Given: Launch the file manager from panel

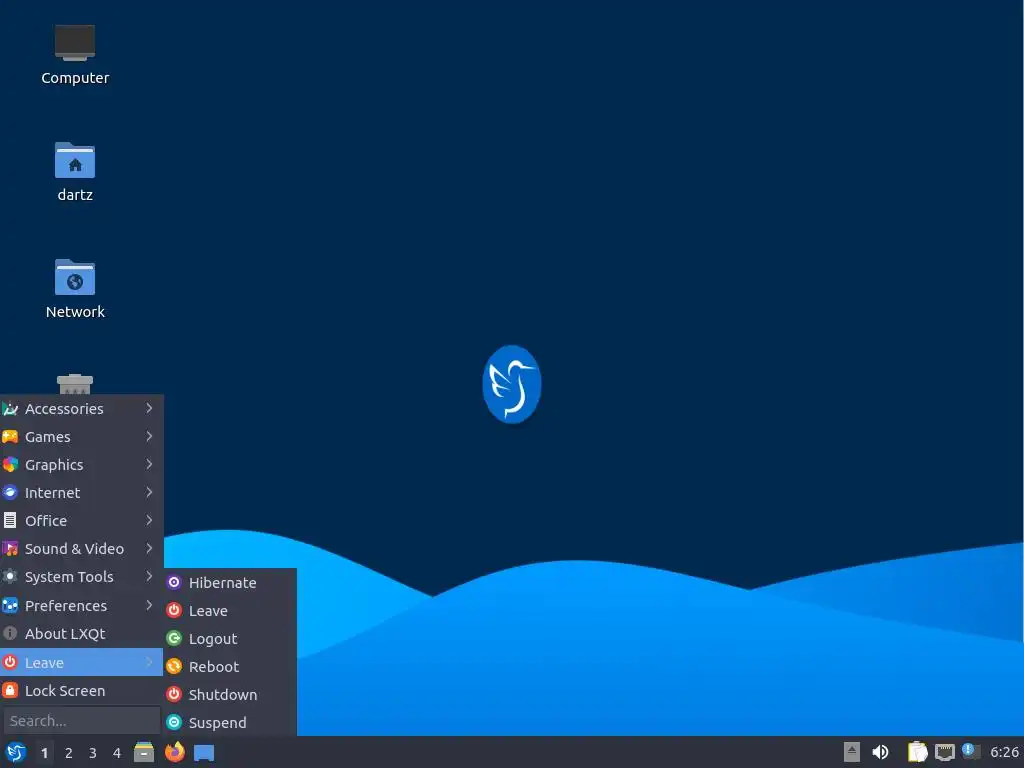Looking at the screenshot, I should 144,752.
